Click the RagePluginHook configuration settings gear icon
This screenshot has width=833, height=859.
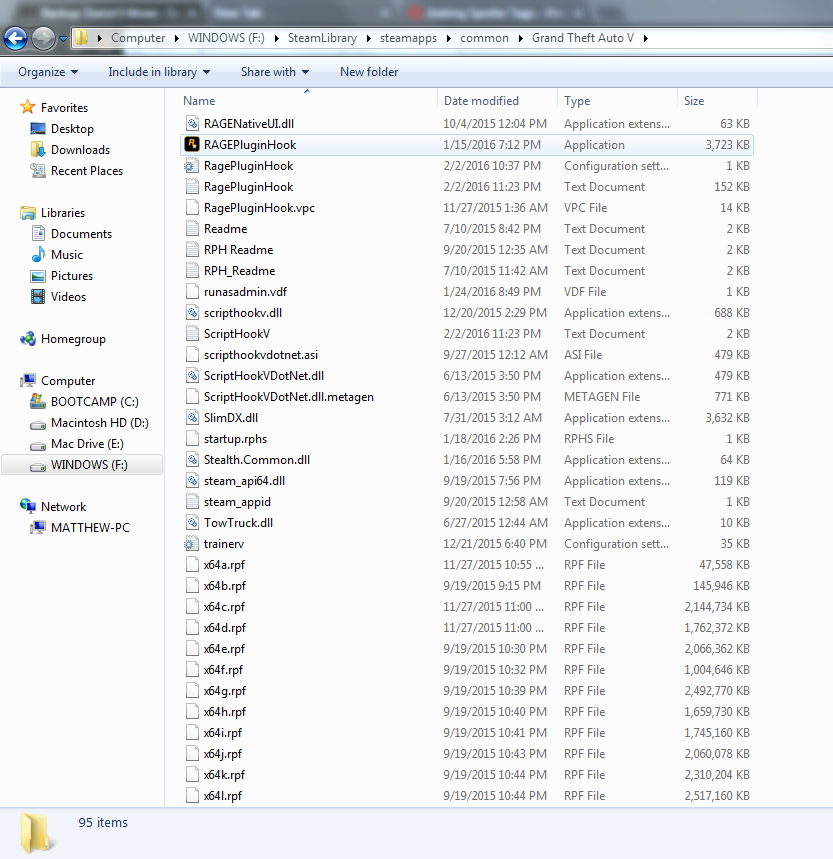[x=191, y=165]
